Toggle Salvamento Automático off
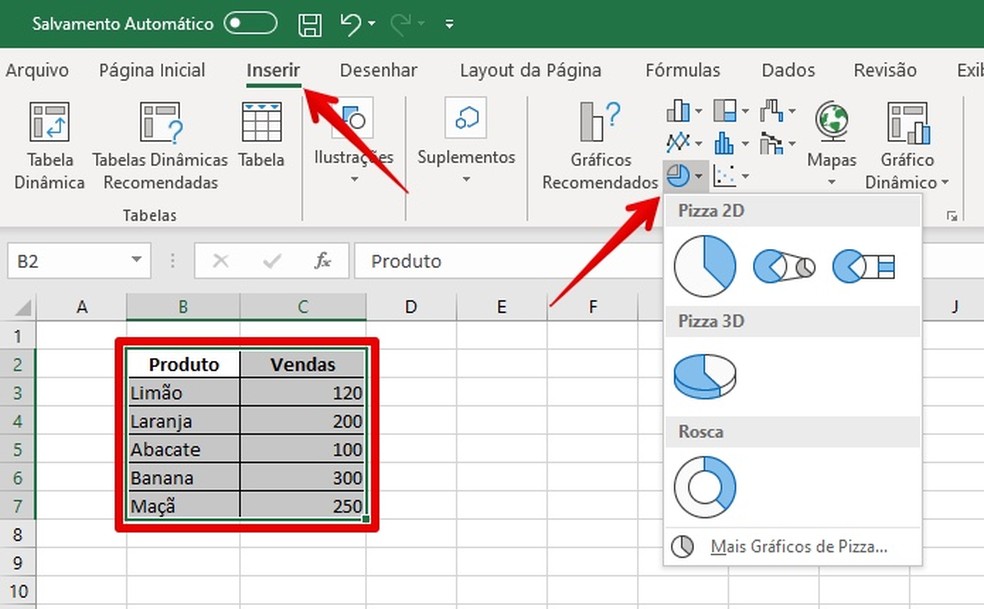The height and width of the screenshot is (609, 984). coord(250,22)
